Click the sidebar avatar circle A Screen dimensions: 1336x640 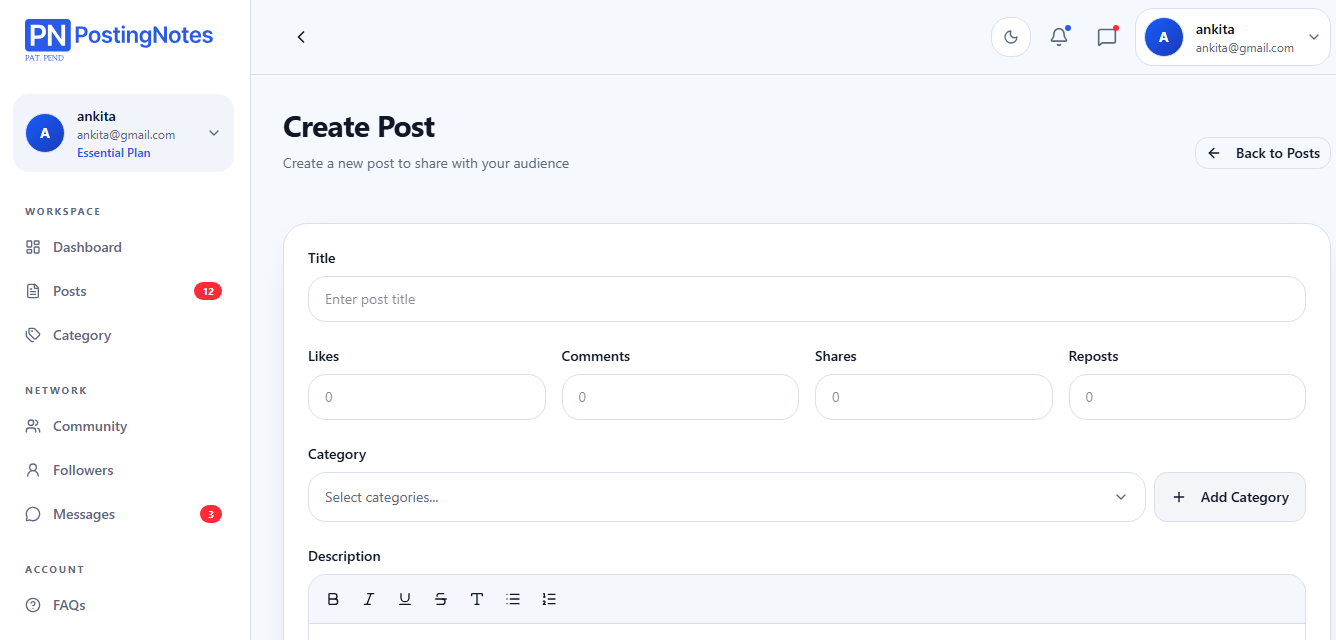[x=45, y=133]
